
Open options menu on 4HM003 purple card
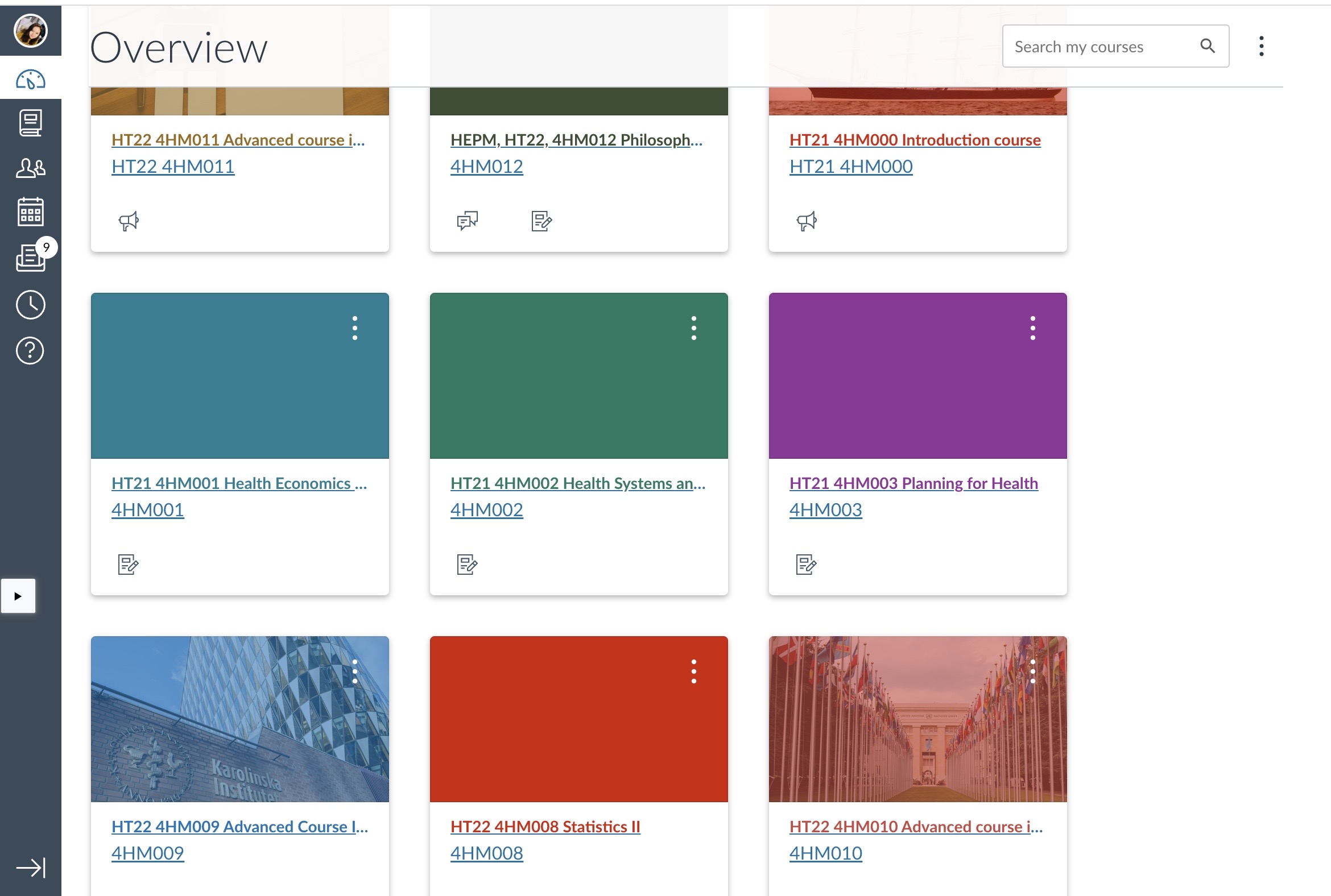tap(1032, 328)
